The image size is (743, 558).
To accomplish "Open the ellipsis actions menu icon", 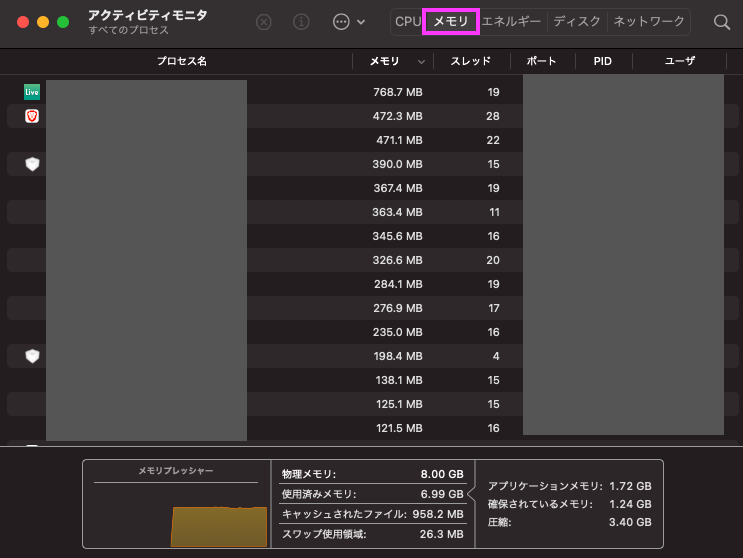I will click(341, 22).
